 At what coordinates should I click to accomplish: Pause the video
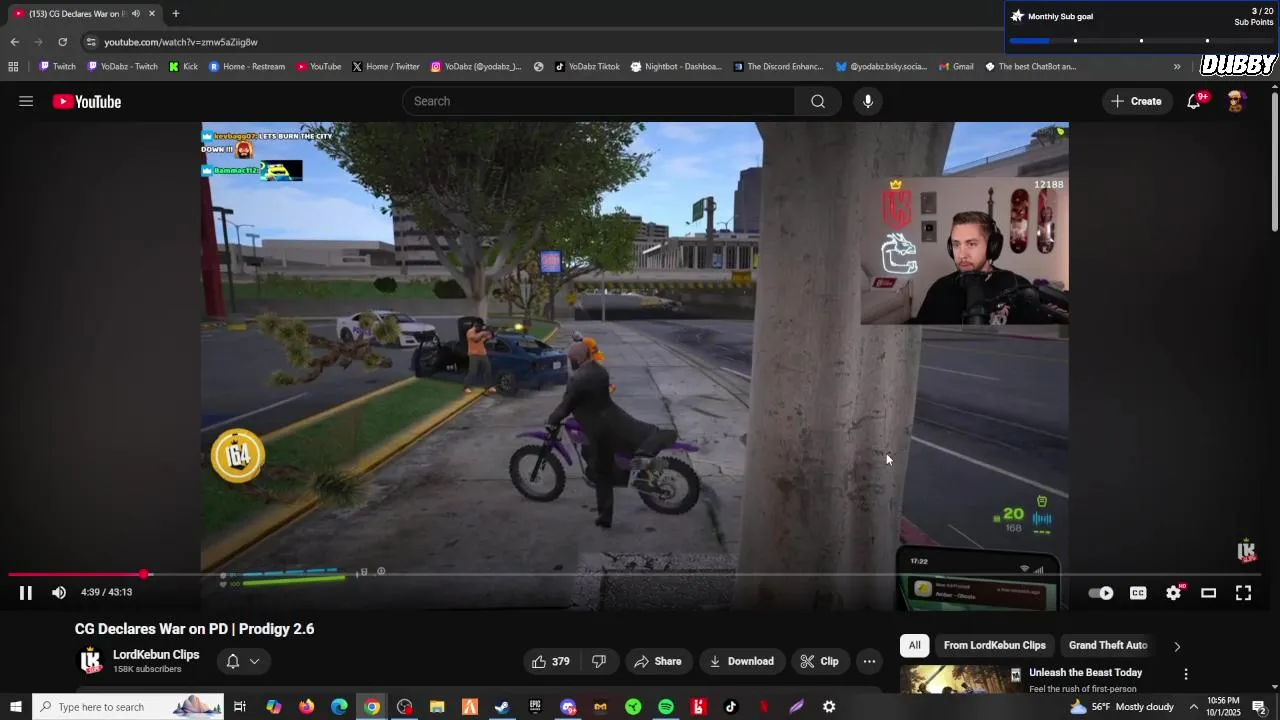(x=26, y=593)
